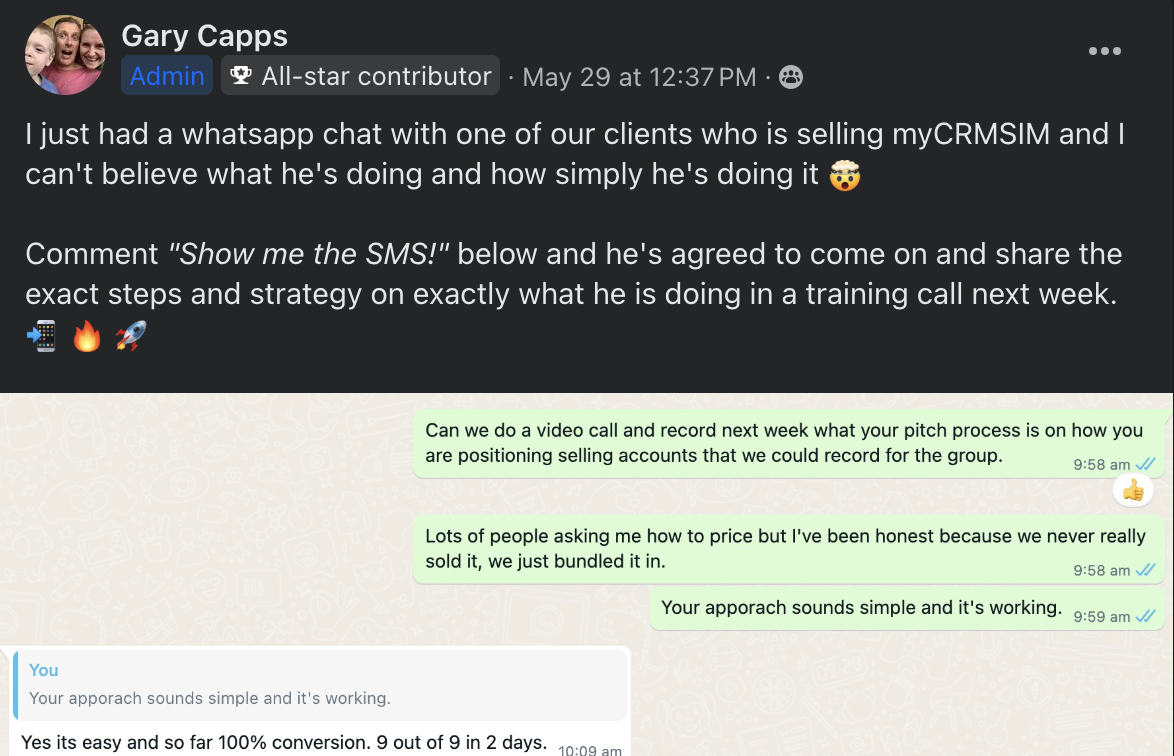Click the trophy icon in the contributor badge
The height and width of the screenshot is (756, 1174).
pyautogui.click(x=240, y=76)
